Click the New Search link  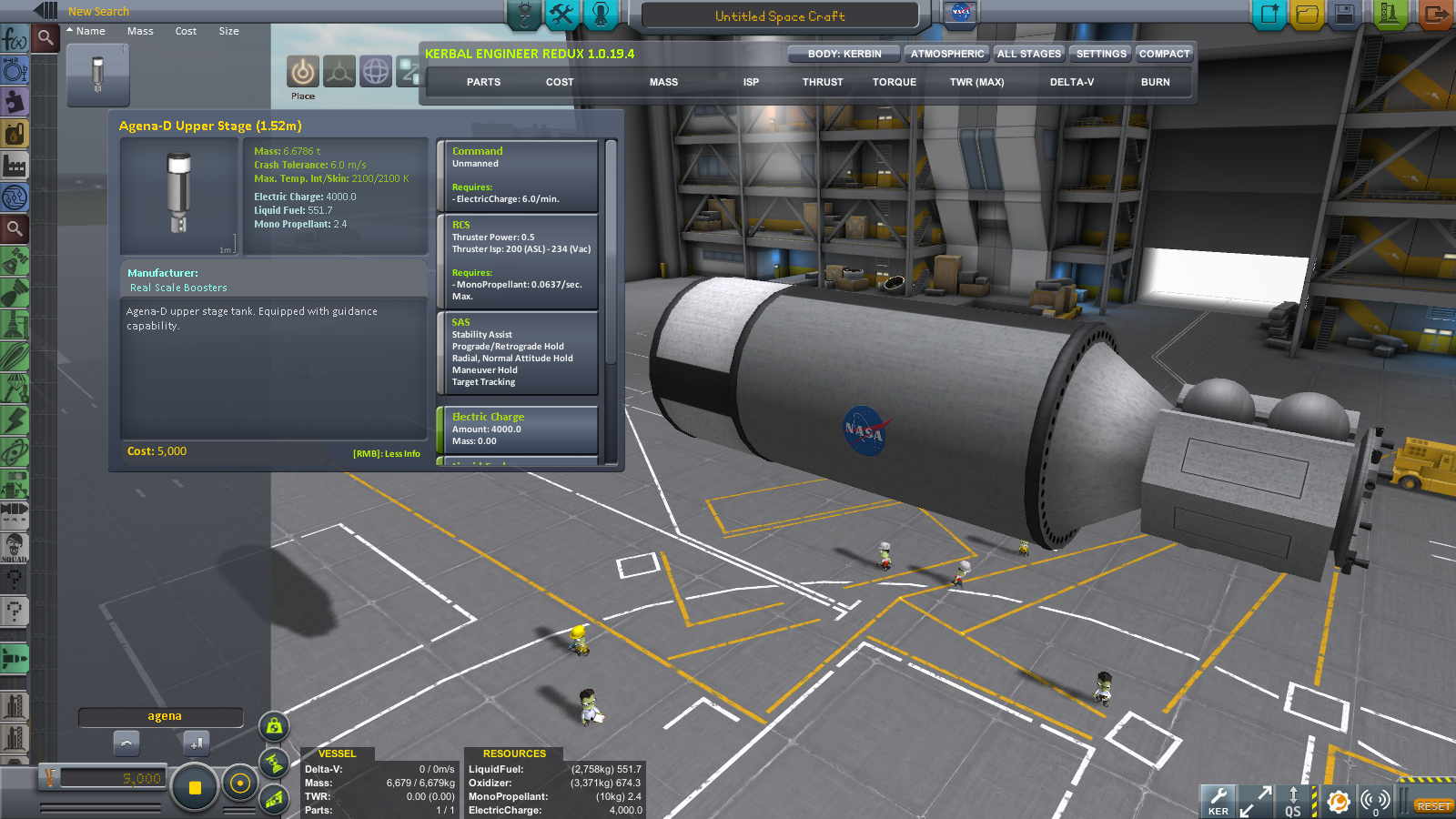tap(98, 12)
